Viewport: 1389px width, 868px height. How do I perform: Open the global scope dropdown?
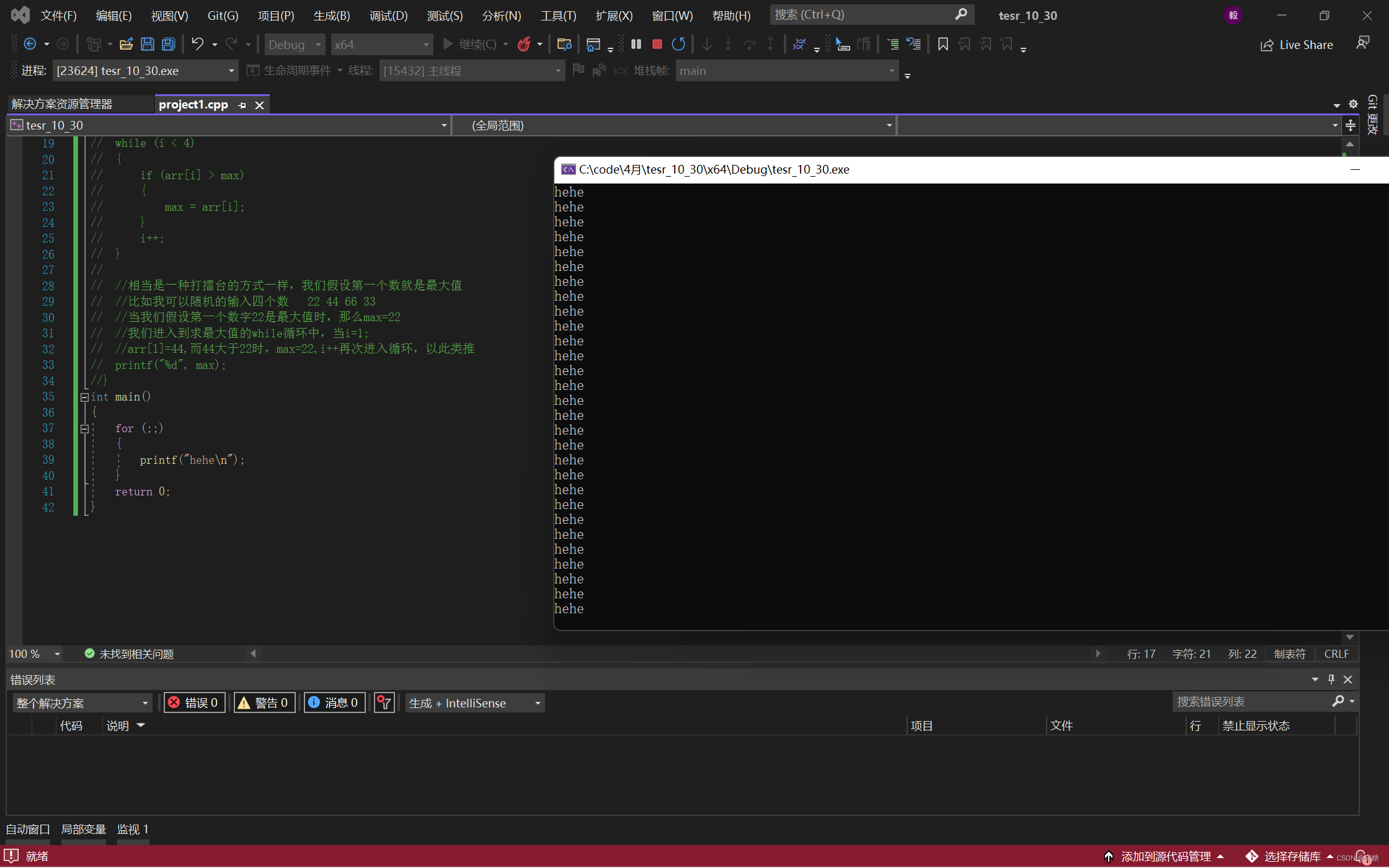pyautogui.click(x=674, y=126)
